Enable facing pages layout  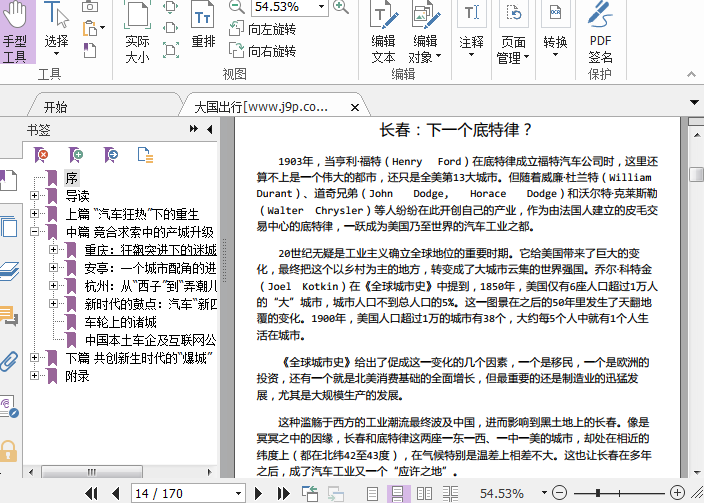tap(424, 494)
